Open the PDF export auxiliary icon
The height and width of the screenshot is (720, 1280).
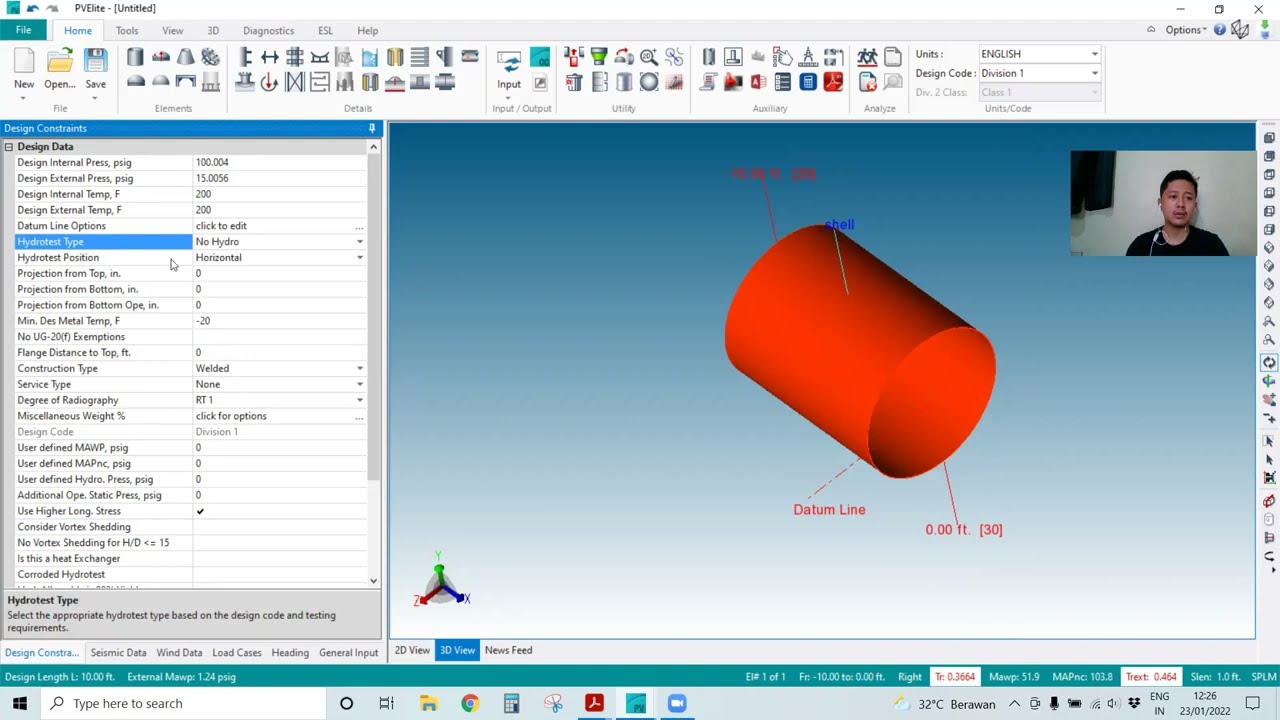point(833,82)
